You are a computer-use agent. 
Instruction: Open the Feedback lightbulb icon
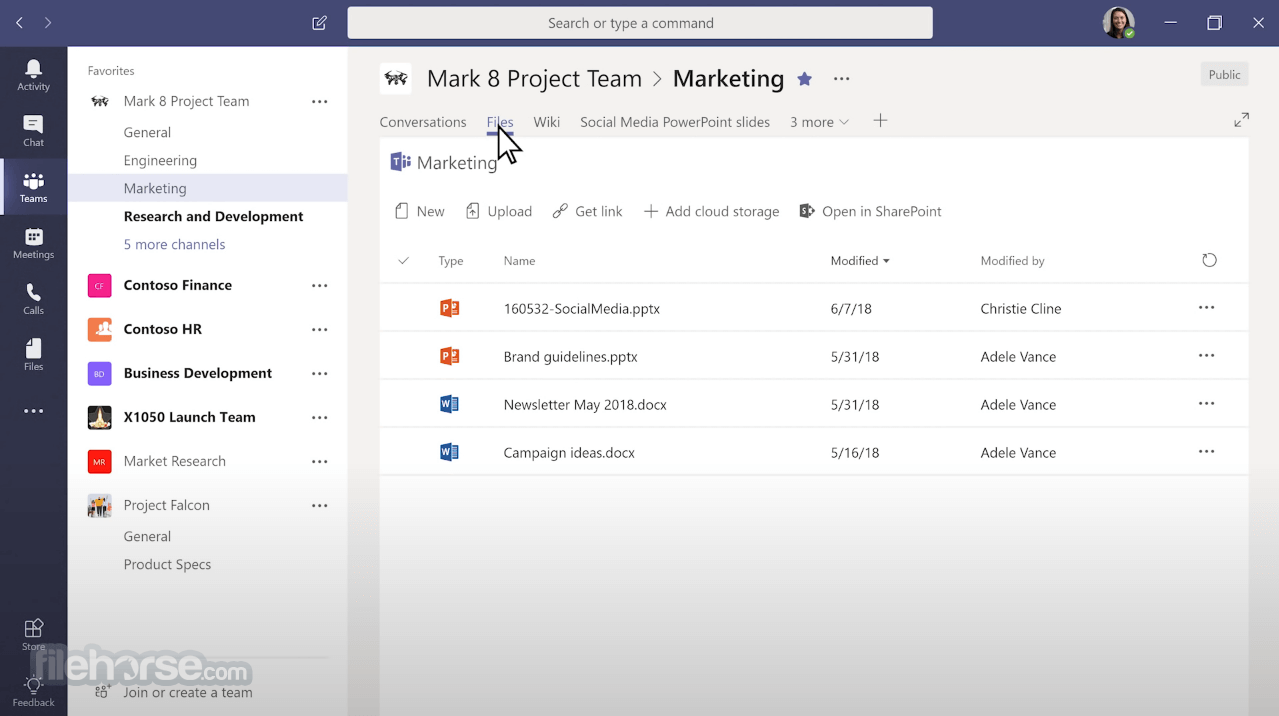[33, 691]
